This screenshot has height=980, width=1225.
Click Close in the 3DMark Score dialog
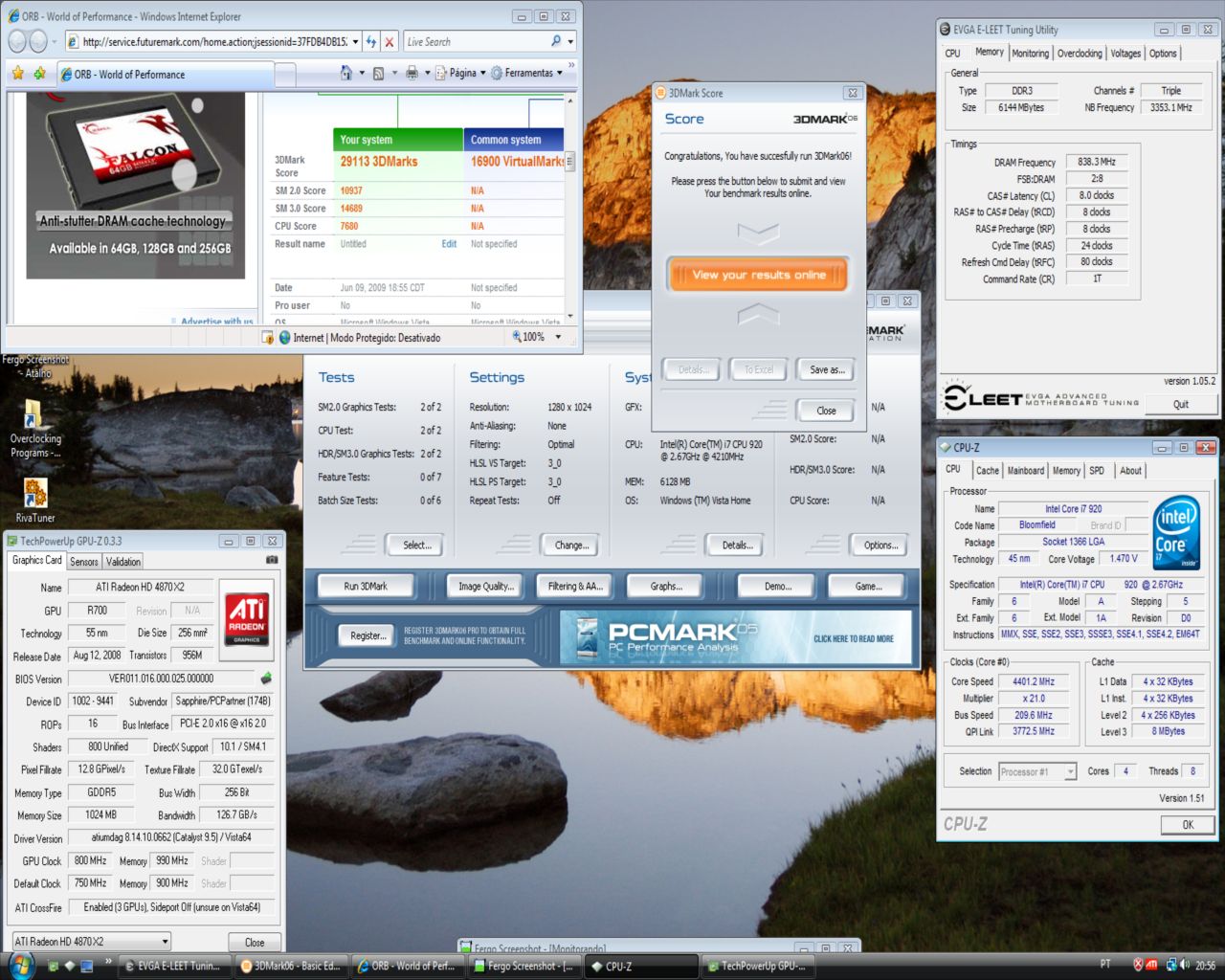click(826, 411)
